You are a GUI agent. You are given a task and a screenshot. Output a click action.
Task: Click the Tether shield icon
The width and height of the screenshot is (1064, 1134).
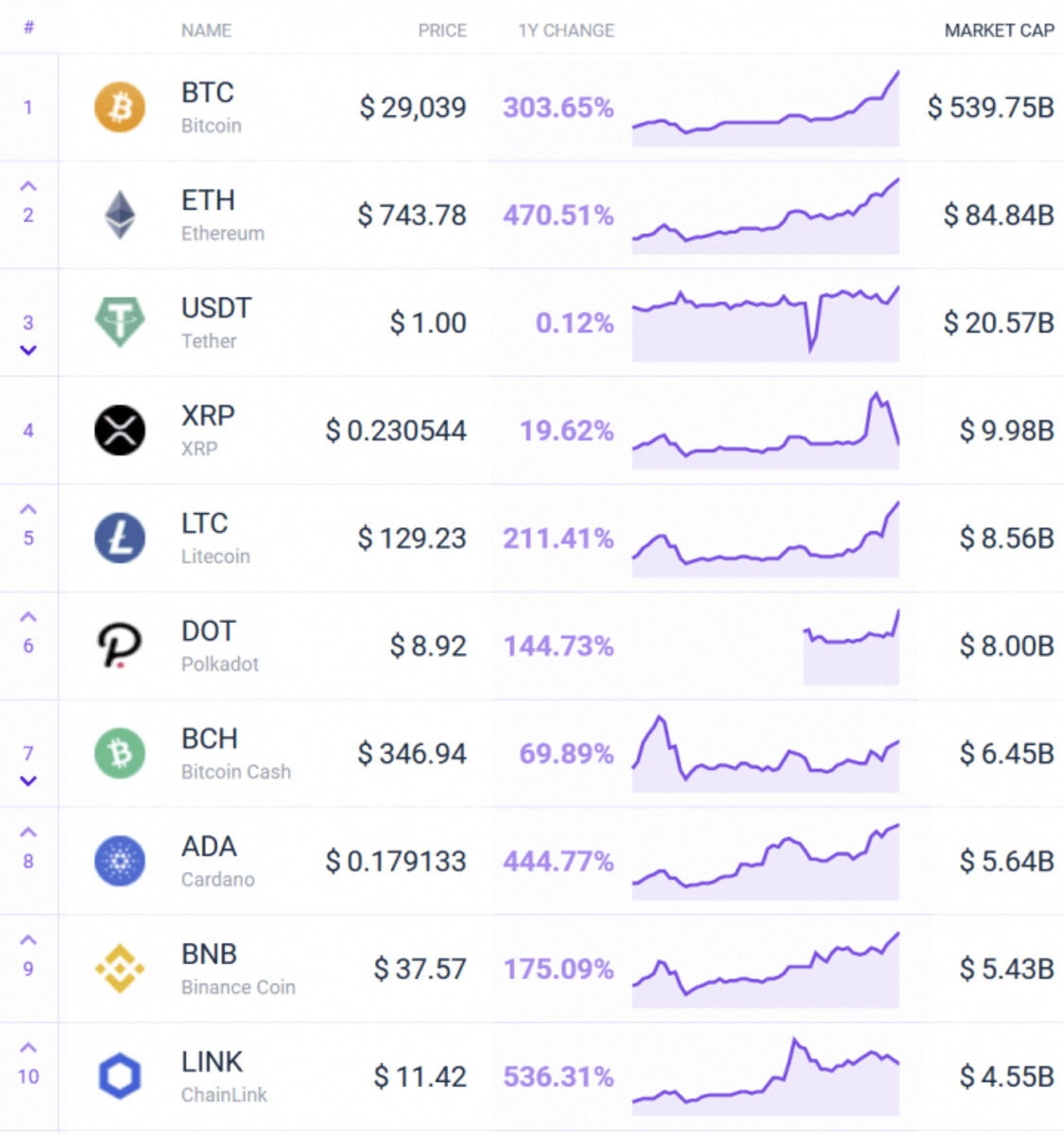119,322
